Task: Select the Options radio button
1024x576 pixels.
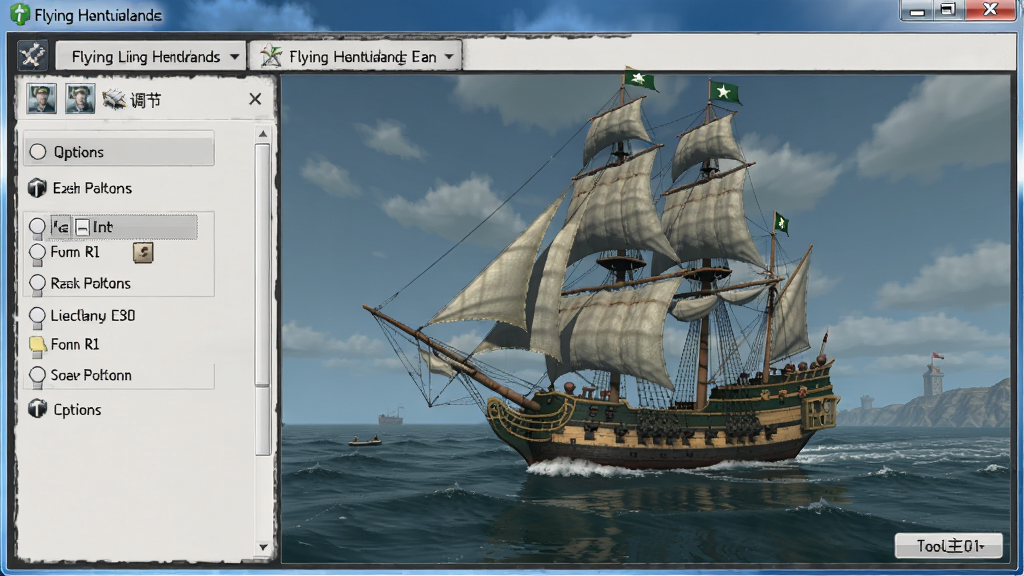Action: point(38,152)
